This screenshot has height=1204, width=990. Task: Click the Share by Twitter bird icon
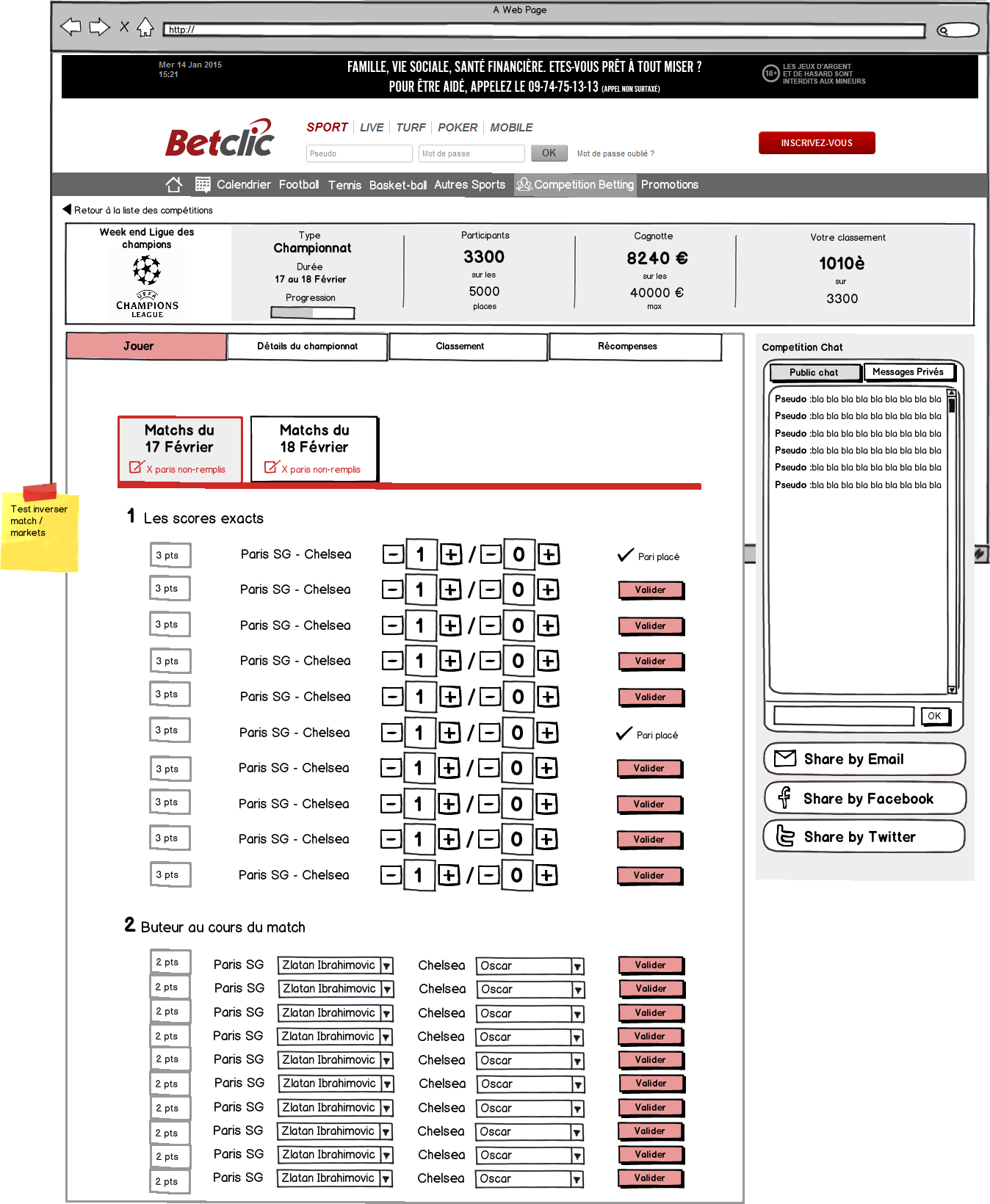point(785,836)
